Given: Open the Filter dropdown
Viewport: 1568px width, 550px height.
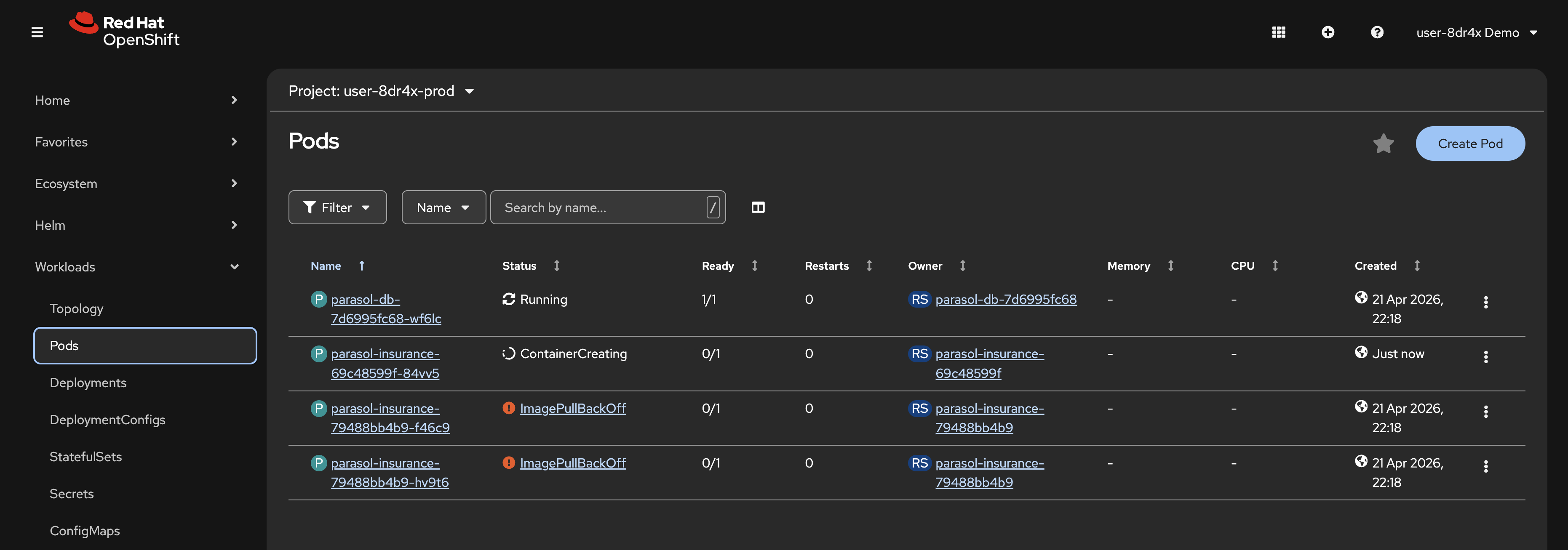Looking at the screenshot, I should click(337, 207).
